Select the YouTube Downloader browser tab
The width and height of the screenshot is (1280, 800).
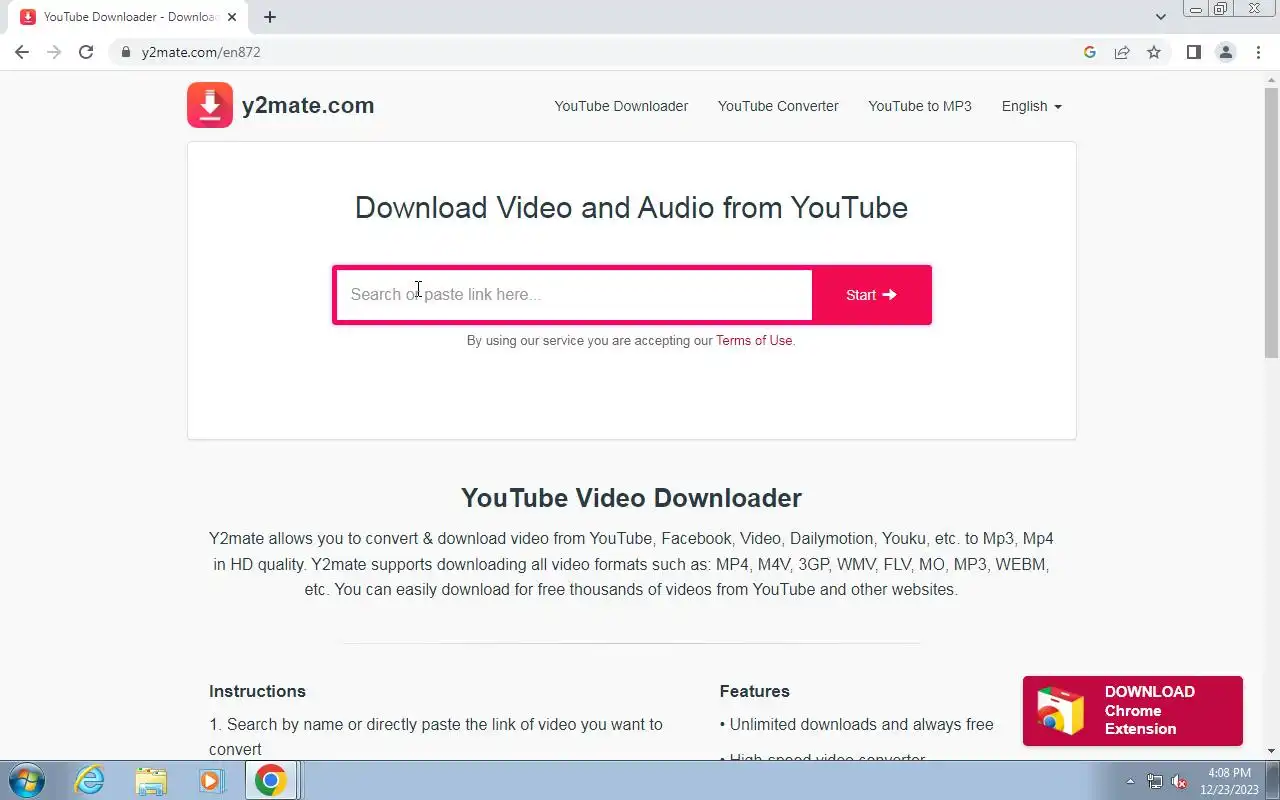click(x=129, y=17)
